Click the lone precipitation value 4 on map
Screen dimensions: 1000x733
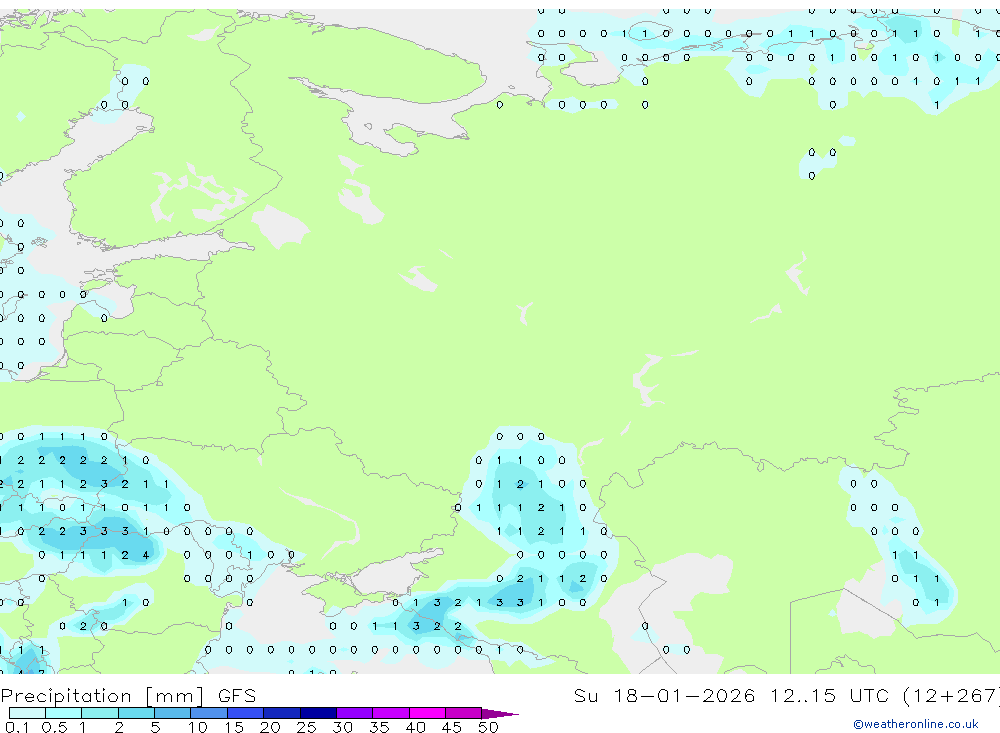click(146, 555)
